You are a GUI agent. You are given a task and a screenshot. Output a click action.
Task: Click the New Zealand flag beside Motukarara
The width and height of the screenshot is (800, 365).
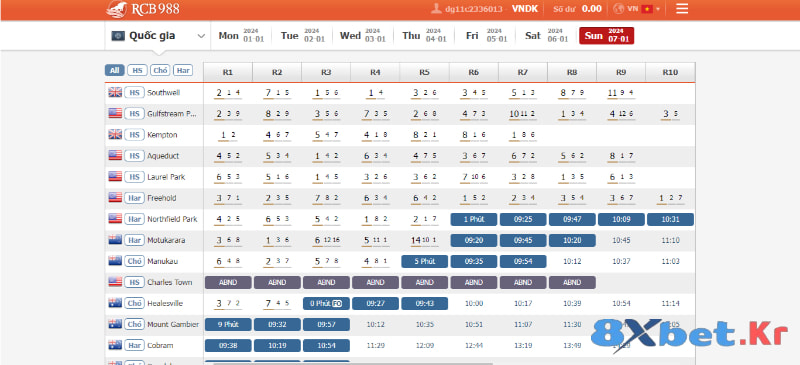[x=115, y=239]
